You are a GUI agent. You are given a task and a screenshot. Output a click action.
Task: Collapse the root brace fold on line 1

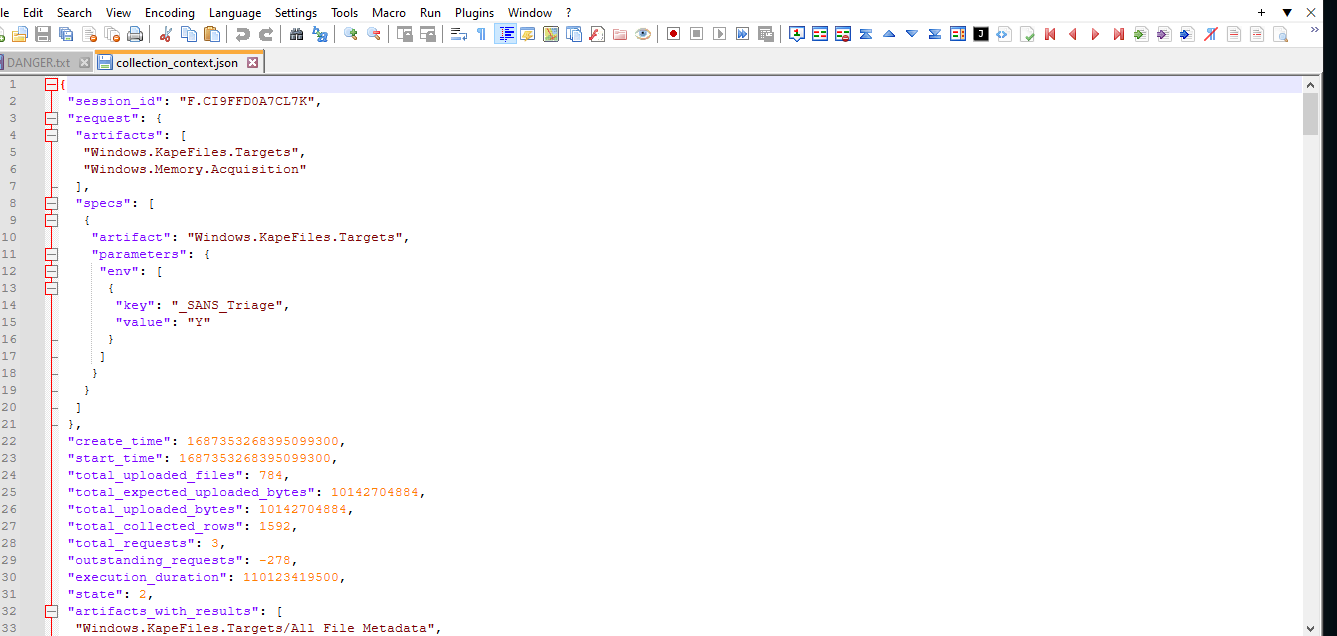[x=51, y=85]
